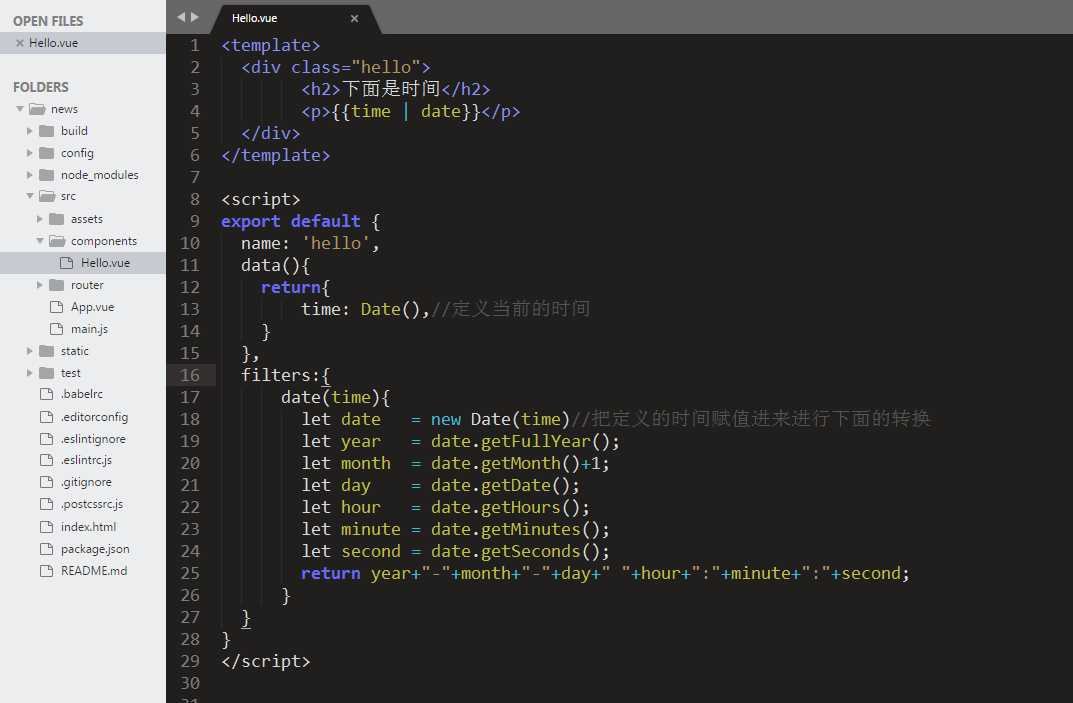Place cursor on 'getFullYear' in line 19

(x=536, y=442)
